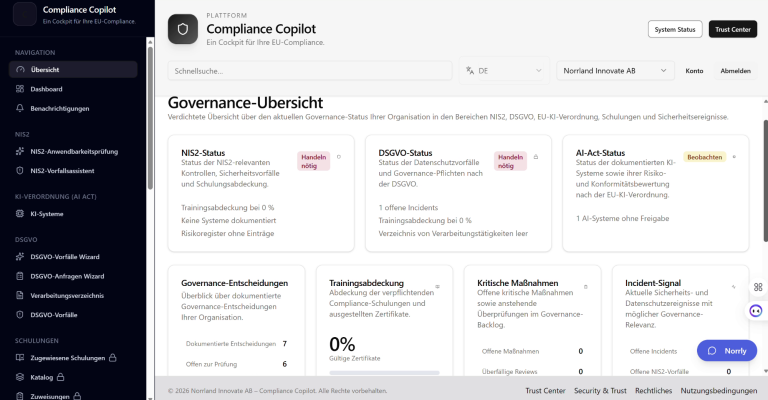Click into the Schnellsuche search field
The image size is (768, 400).
pyautogui.click(x=309, y=71)
